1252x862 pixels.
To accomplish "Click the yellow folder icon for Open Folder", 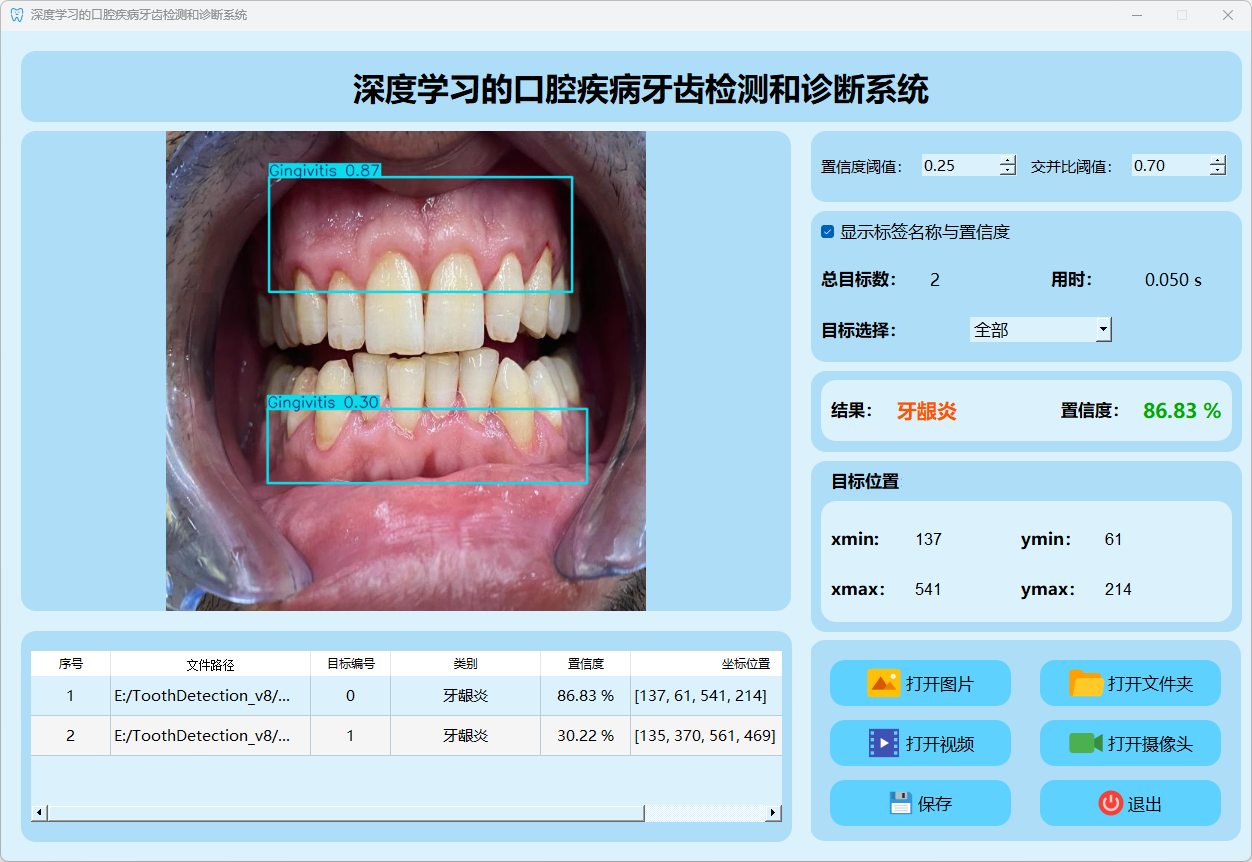I will tap(1086, 683).
